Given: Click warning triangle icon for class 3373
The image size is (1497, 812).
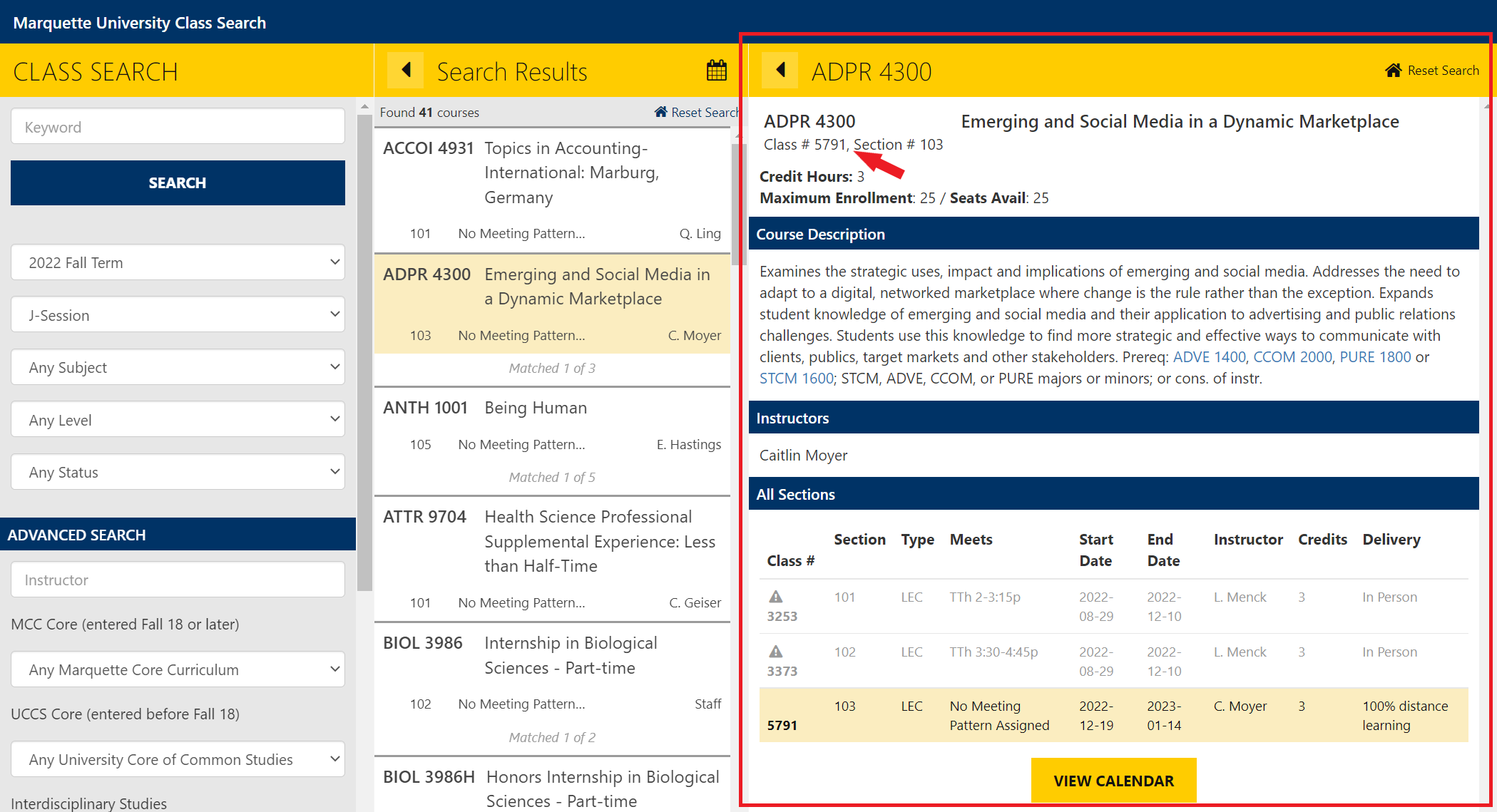Looking at the screenshot, I should [776, 652].
